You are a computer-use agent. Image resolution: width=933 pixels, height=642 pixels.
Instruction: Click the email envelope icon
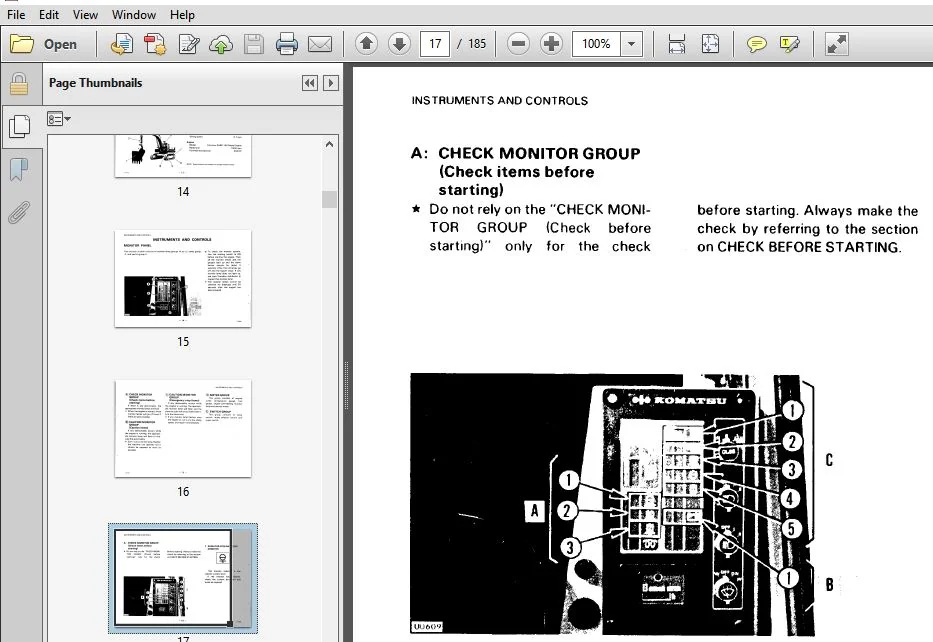[x=320, y=44]
